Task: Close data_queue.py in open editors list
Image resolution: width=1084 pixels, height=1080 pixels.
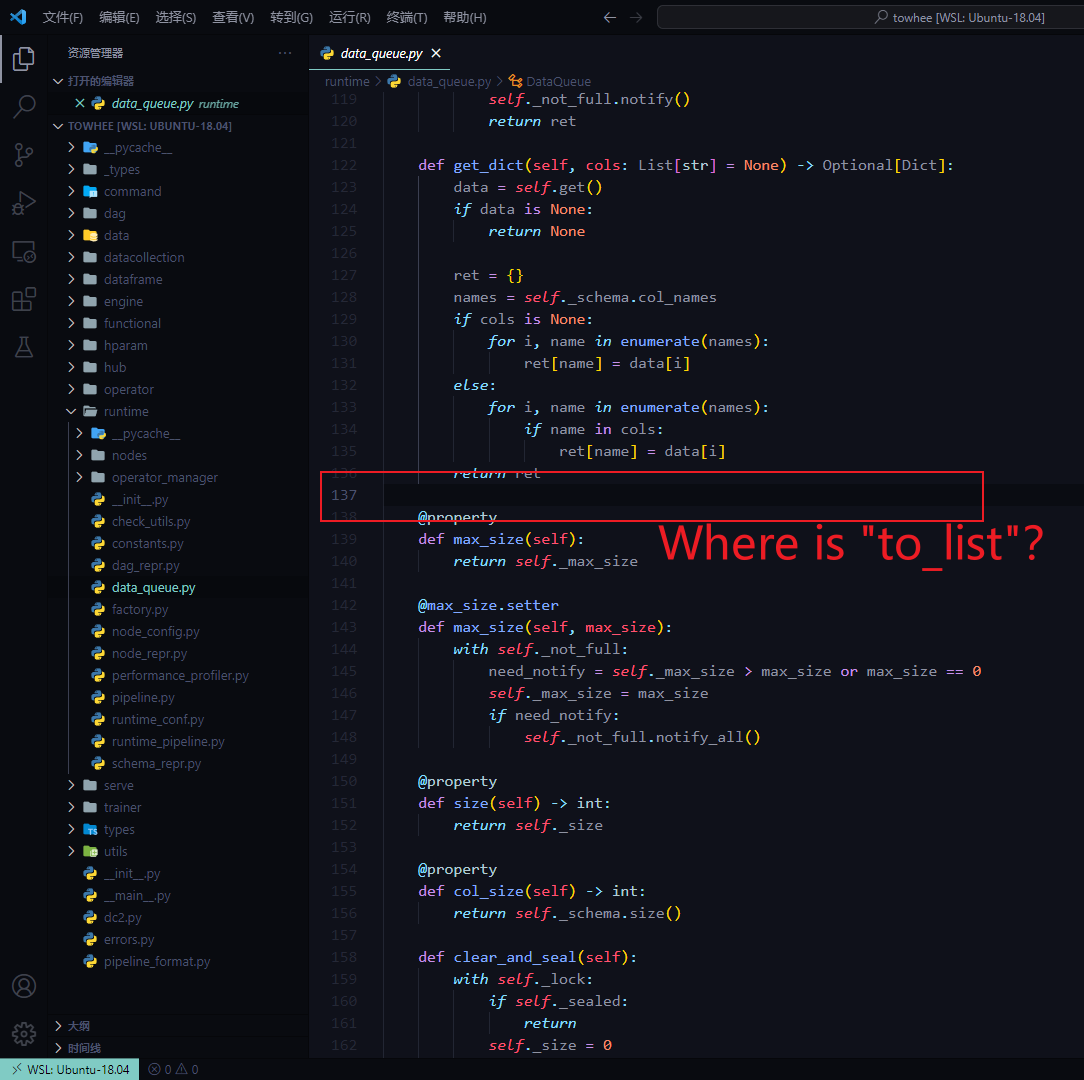Action: (80, 103)
